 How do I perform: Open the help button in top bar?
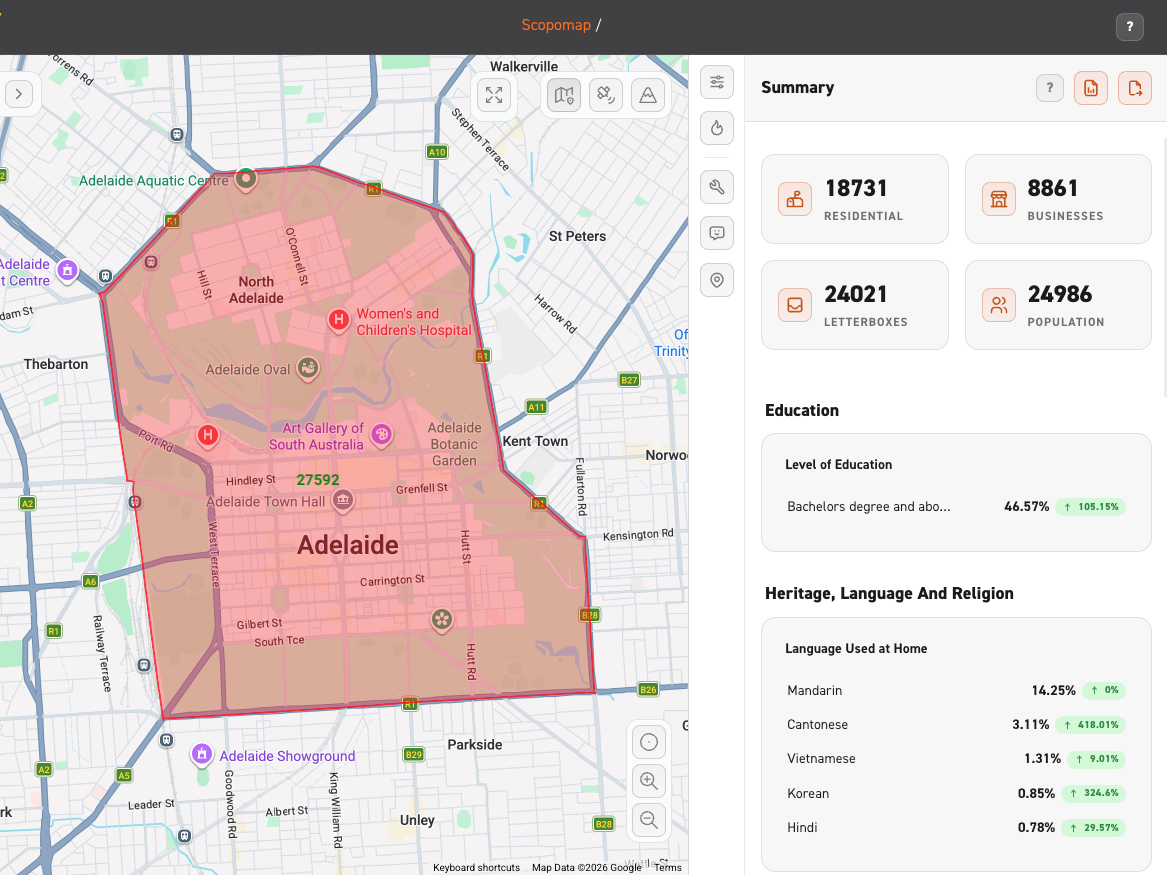pyautogui.click(x=1129, y=27)
